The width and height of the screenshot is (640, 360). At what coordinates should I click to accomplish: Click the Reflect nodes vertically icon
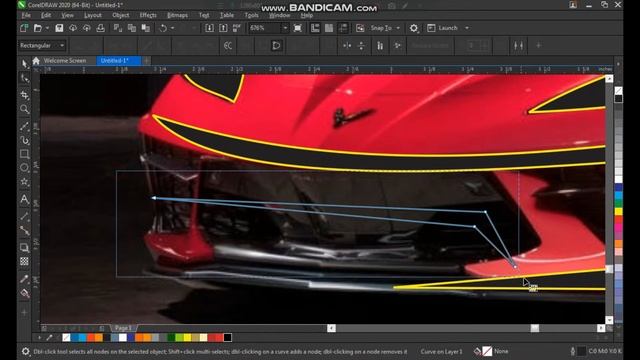pos(361,45)
